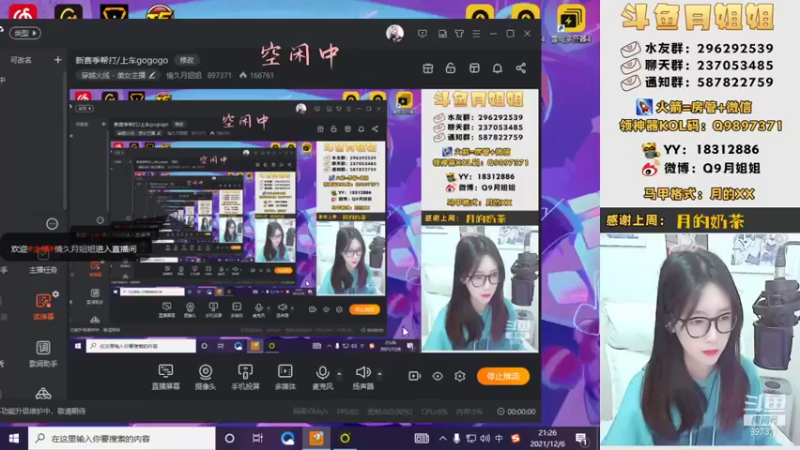Open the orange app icon on the taskbar
800x450 pixels.
(x=316, y=438)
